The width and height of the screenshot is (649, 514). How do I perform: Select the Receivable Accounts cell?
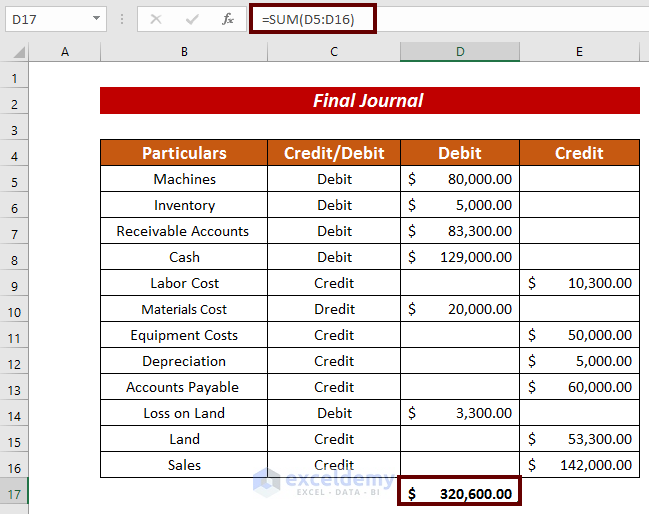[184, 231]
